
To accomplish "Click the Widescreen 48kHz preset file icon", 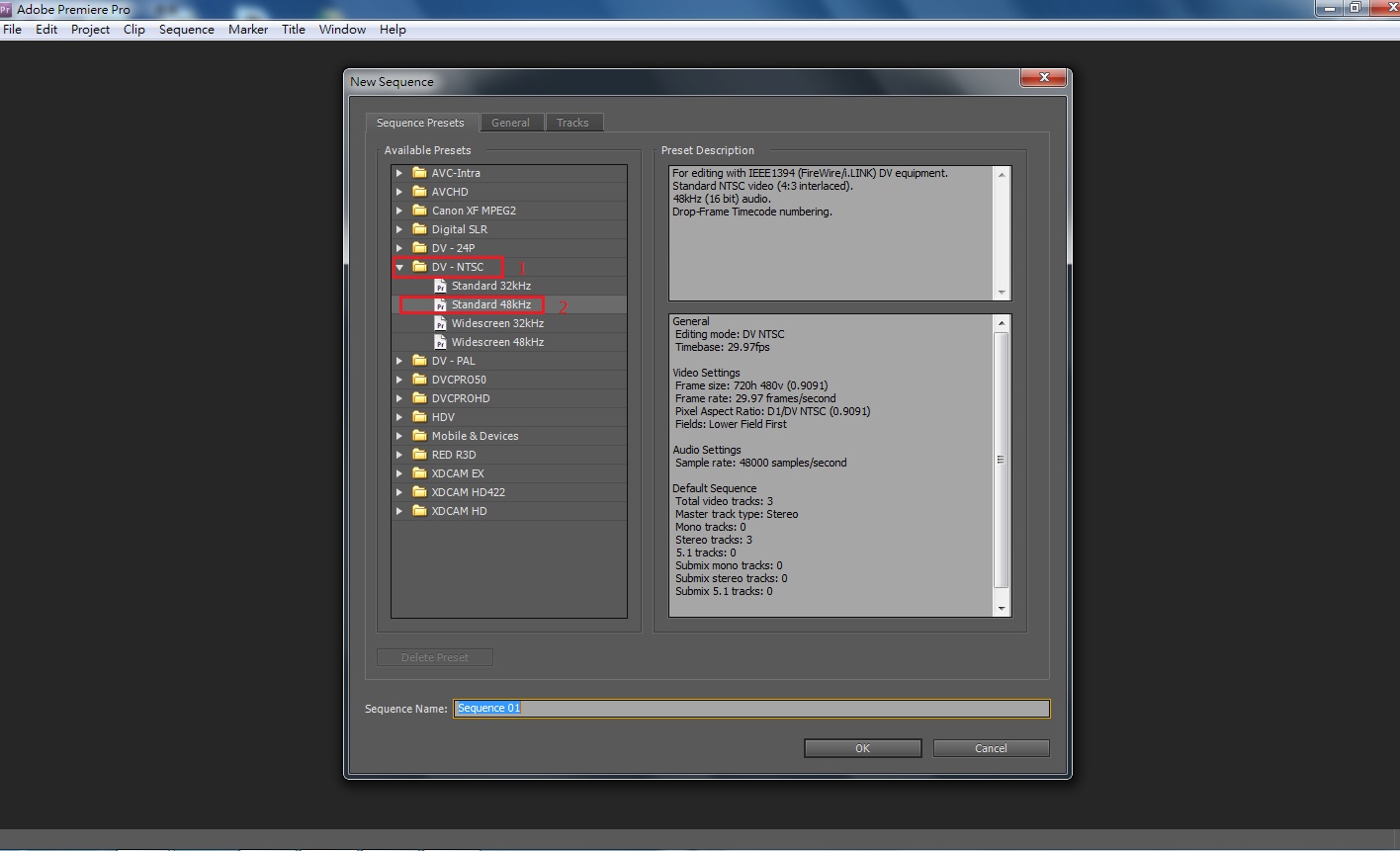I will [441, 342].
